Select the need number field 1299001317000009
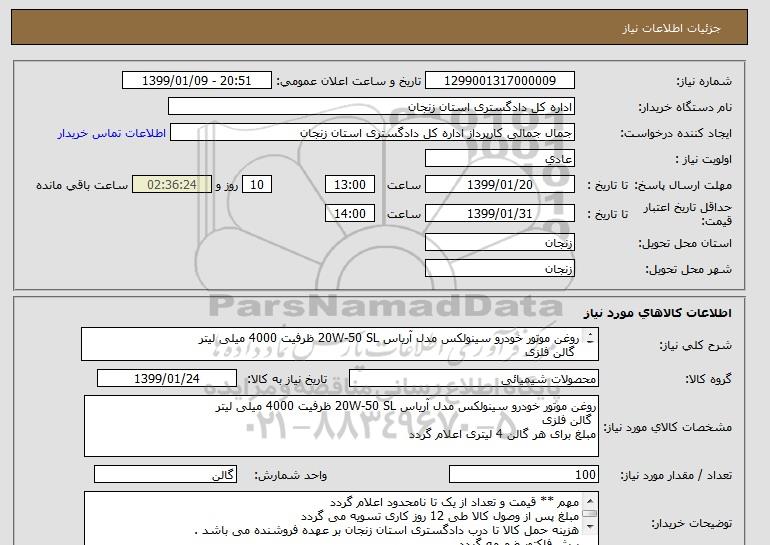The height and width of the screenshot is (545, 770). point(500,81)
